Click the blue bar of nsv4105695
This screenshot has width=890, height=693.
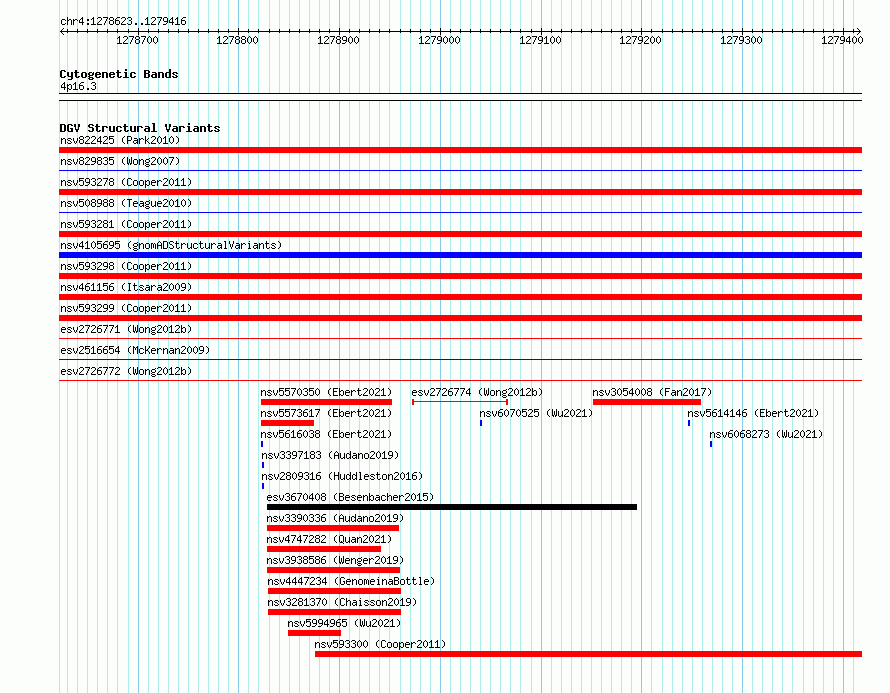pos(460,255)
